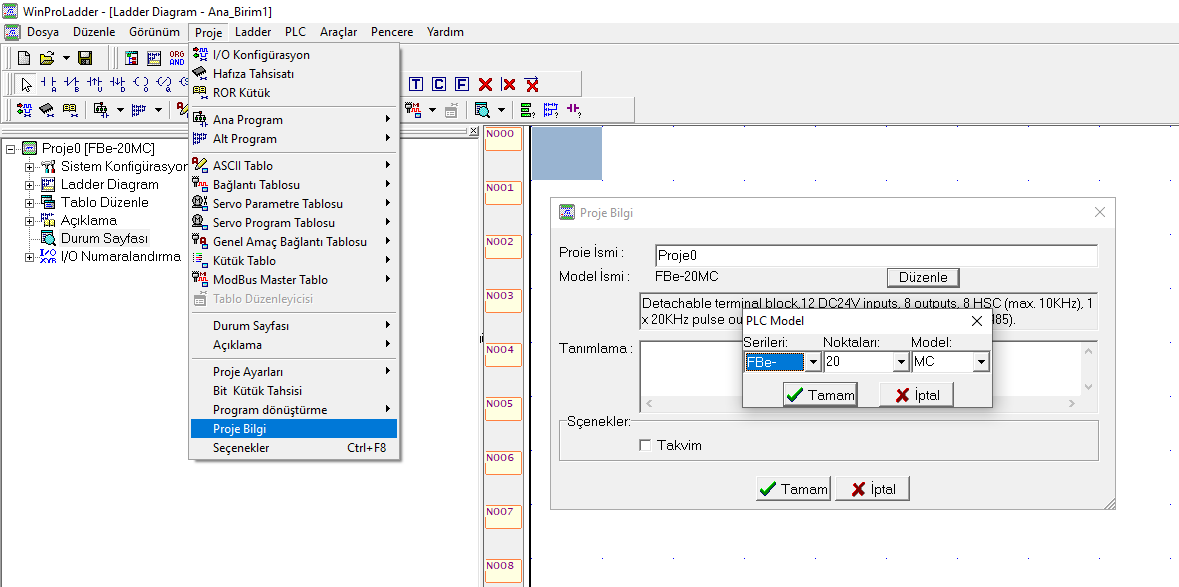Open the Araçlar menu
This screenshot has width=1179, height=587.
click(x=338, y=32)
